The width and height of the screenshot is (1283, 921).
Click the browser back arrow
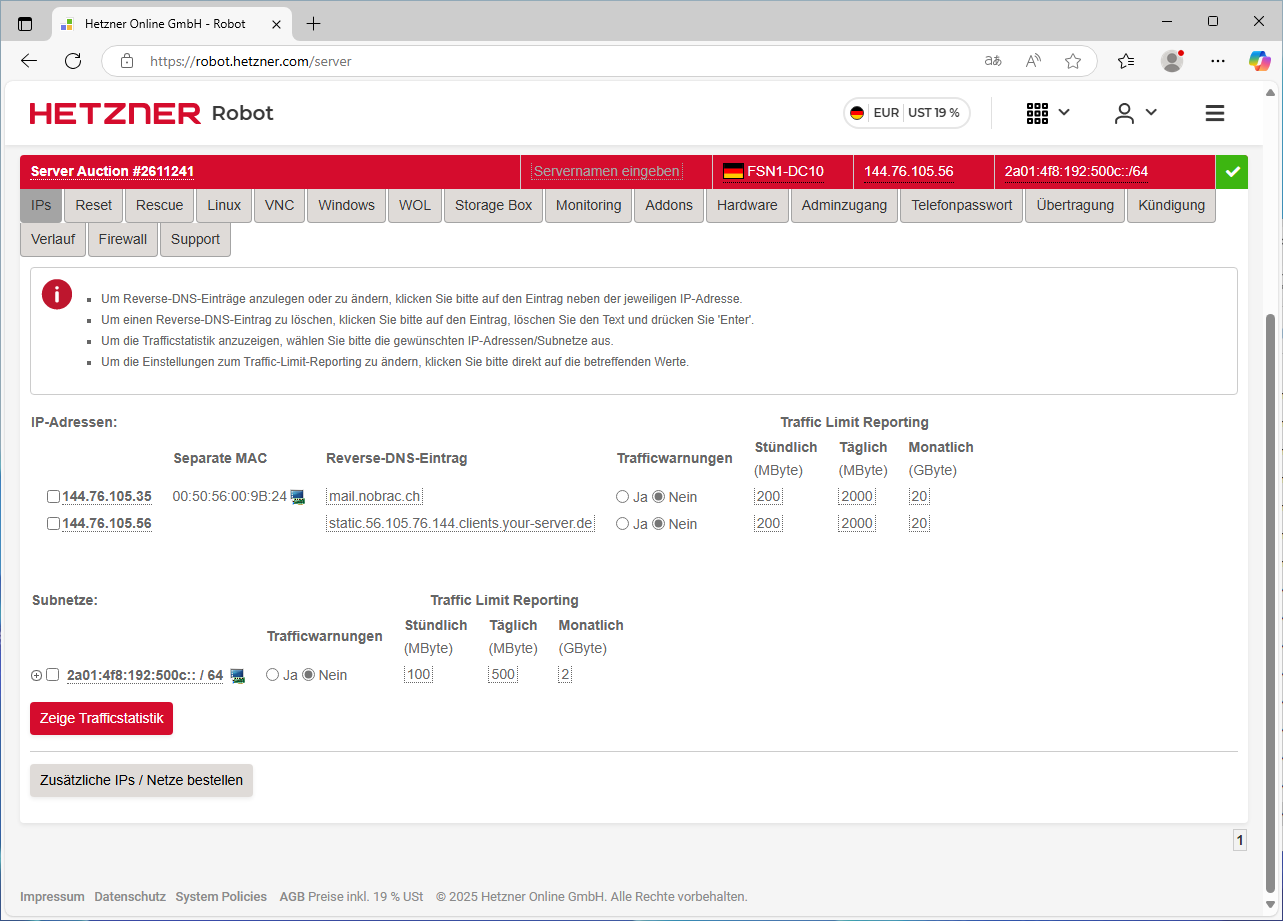coord(29,61)
